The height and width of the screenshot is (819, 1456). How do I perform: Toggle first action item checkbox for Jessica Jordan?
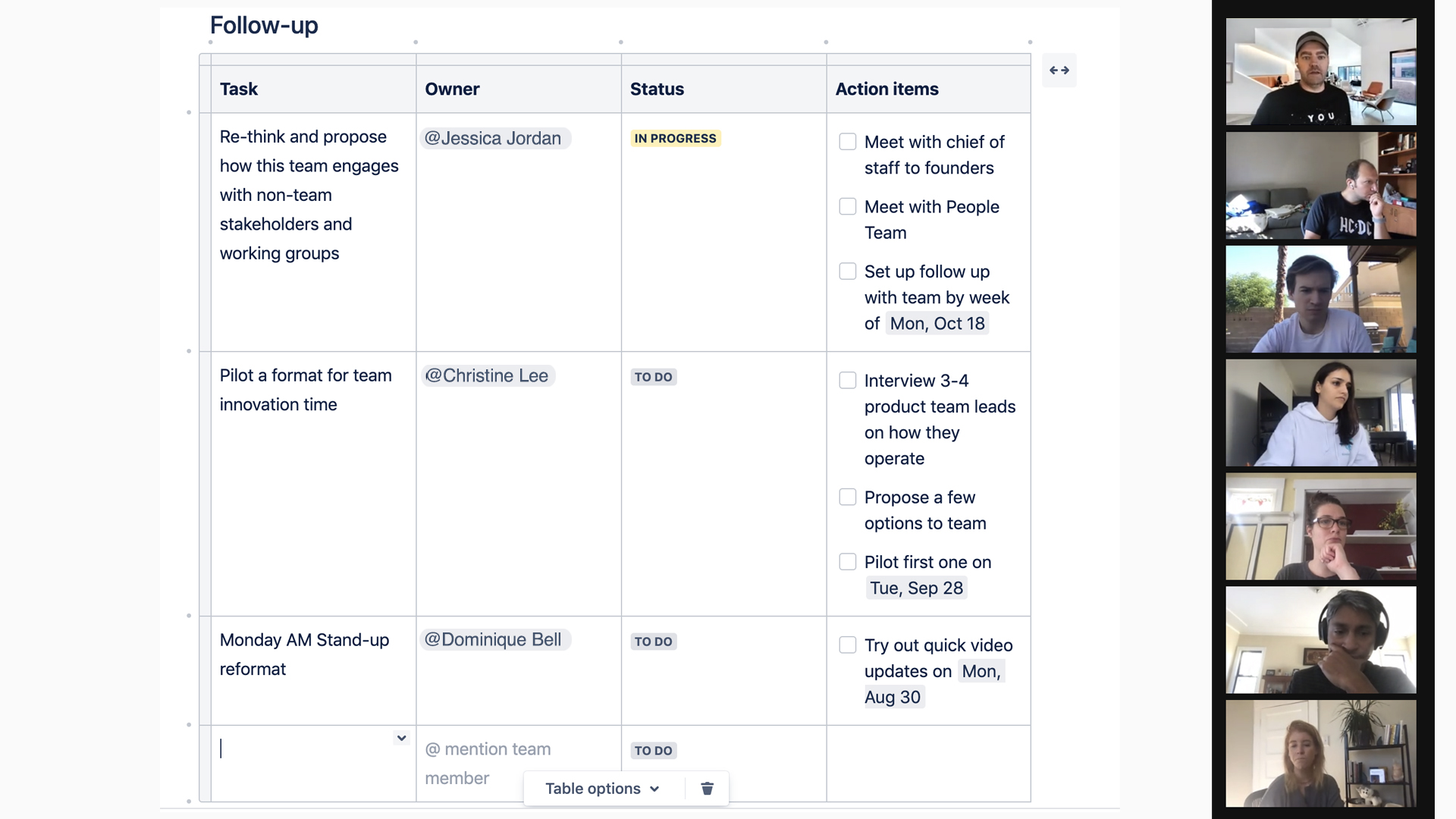coord(846,141)
